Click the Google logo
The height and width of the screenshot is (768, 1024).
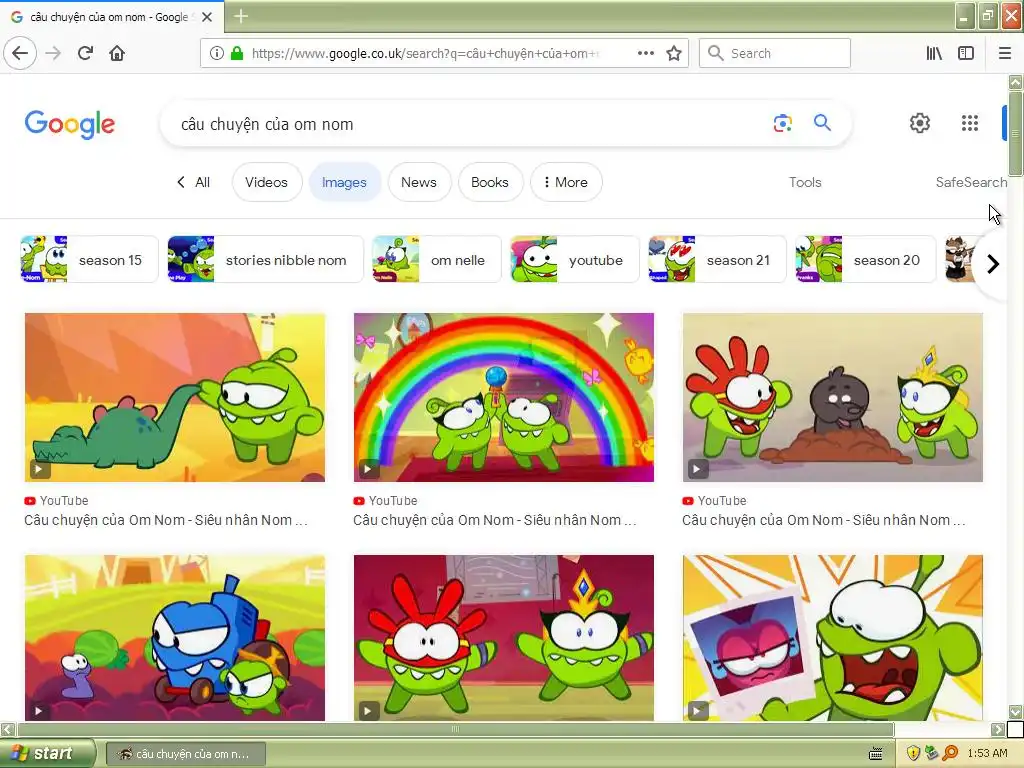click(70, 124)
